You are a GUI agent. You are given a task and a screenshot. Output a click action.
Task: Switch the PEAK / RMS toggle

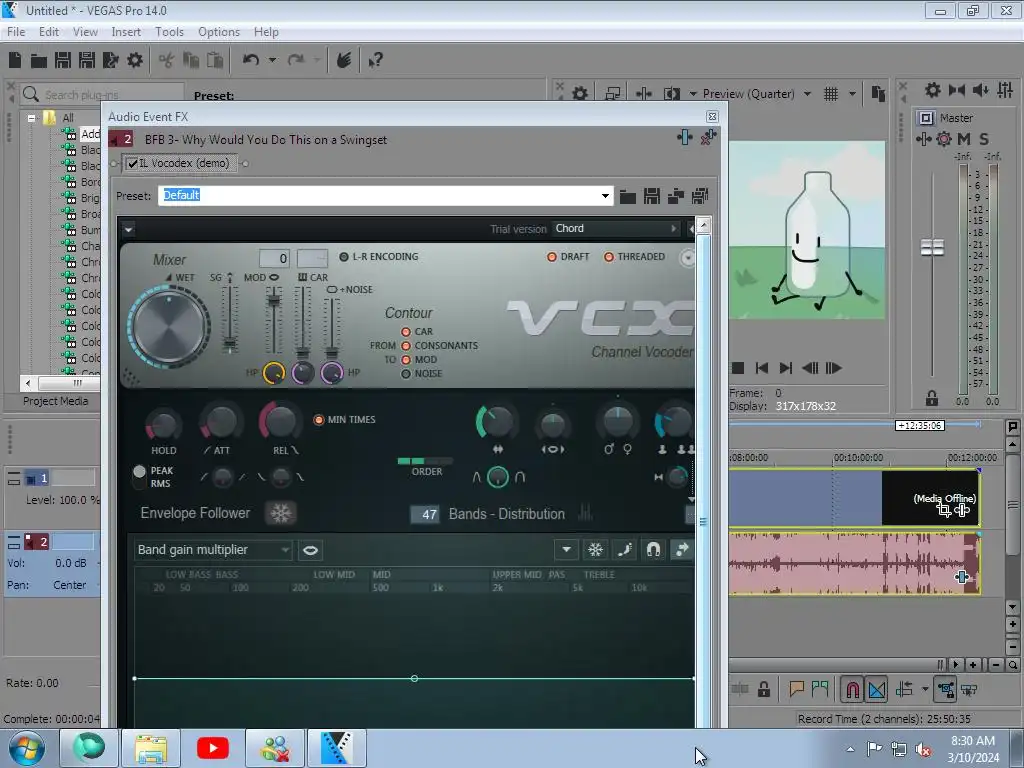pyautogui.click(x=139, y=477)
